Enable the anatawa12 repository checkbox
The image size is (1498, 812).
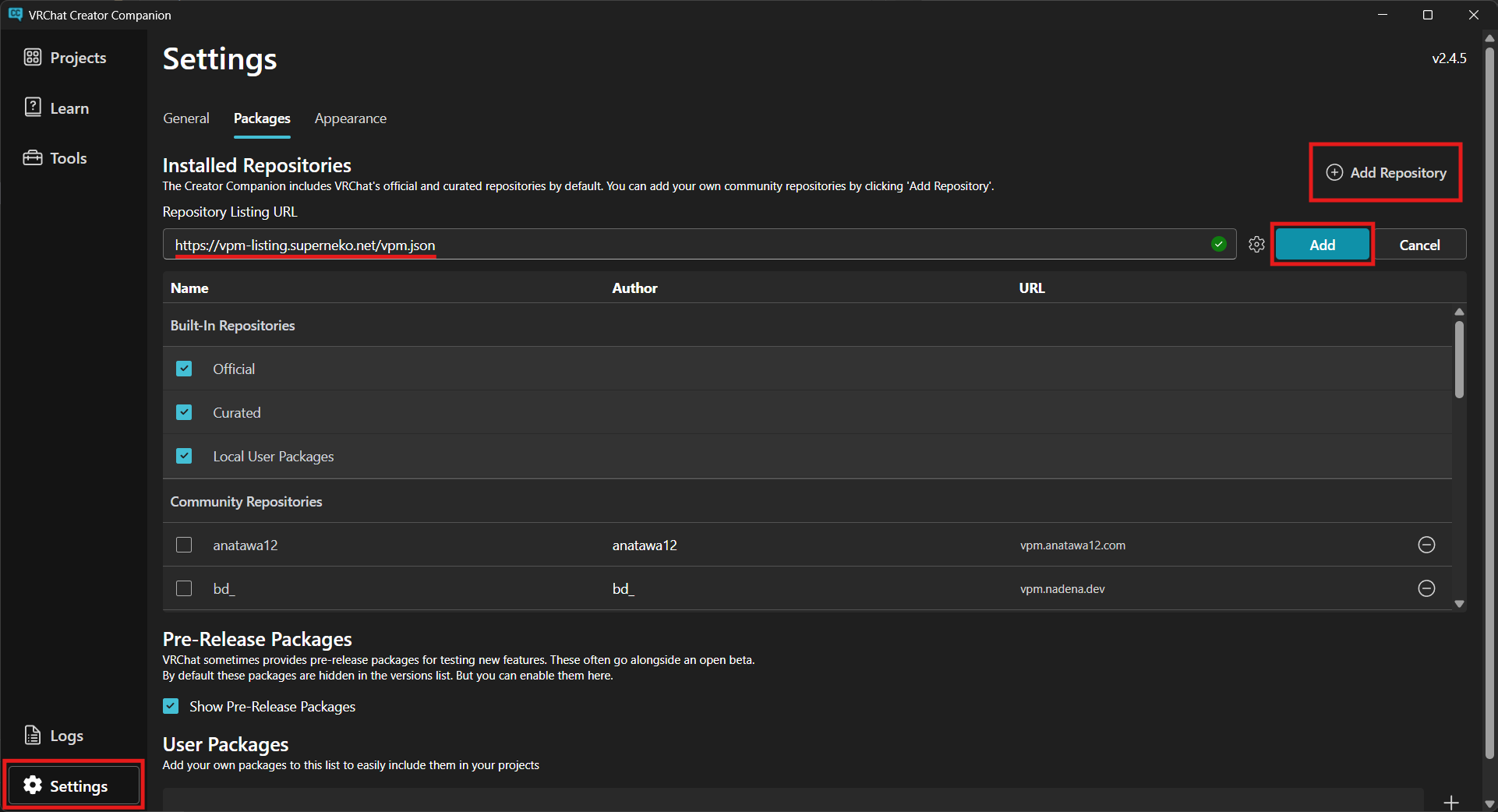pyautogui.click(x=184, y=545)
